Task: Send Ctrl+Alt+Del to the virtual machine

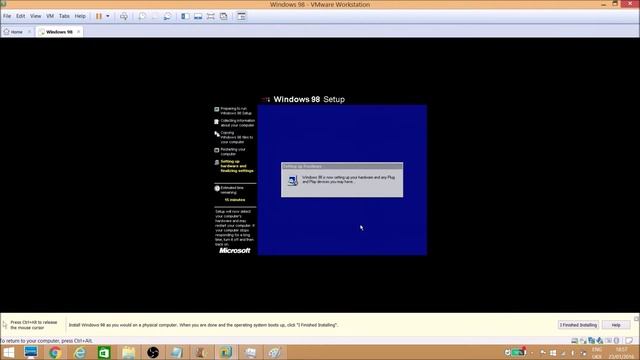Action: click(x=124, y=16)
